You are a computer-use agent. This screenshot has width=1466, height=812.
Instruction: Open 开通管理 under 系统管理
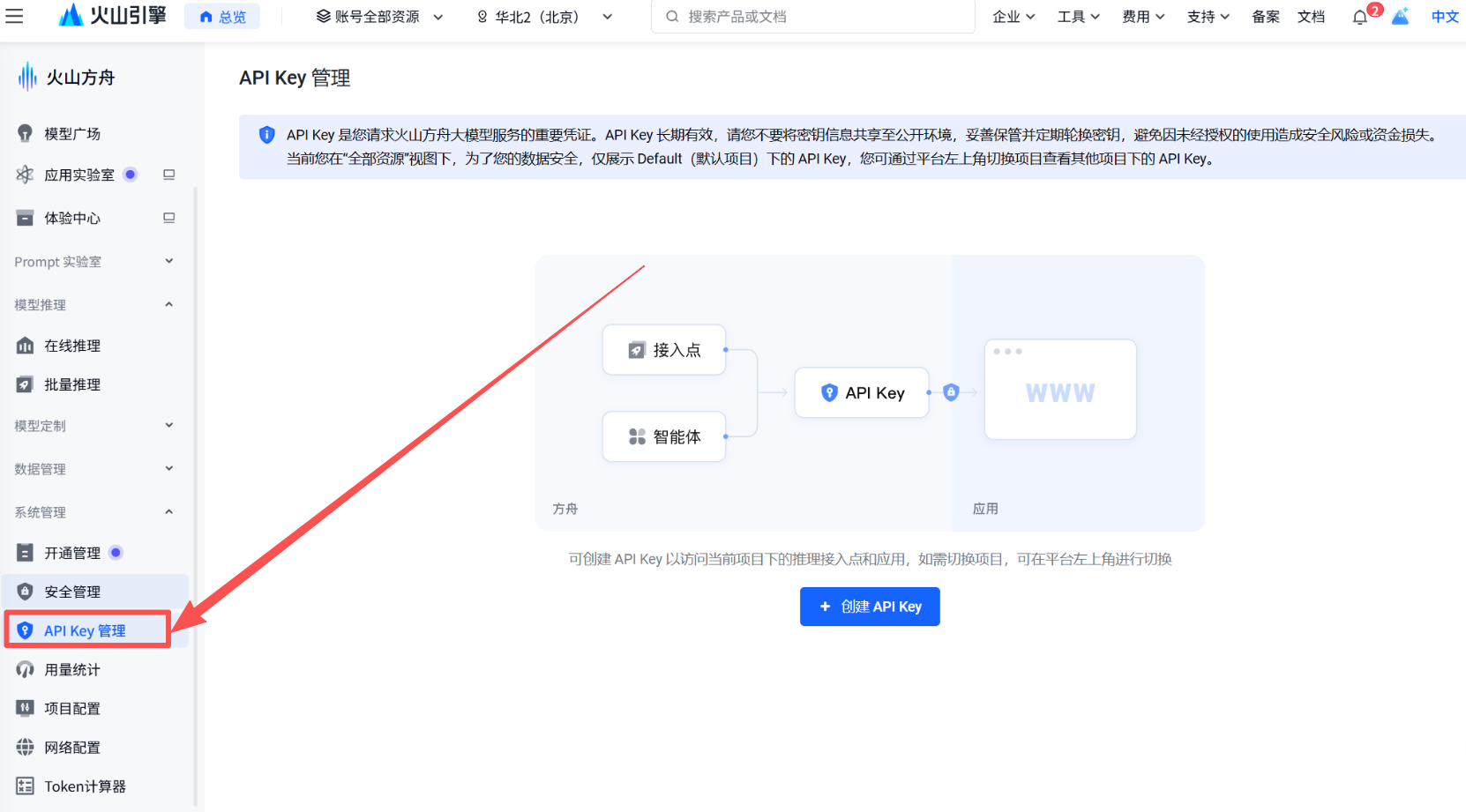click(x=72, y=552)
